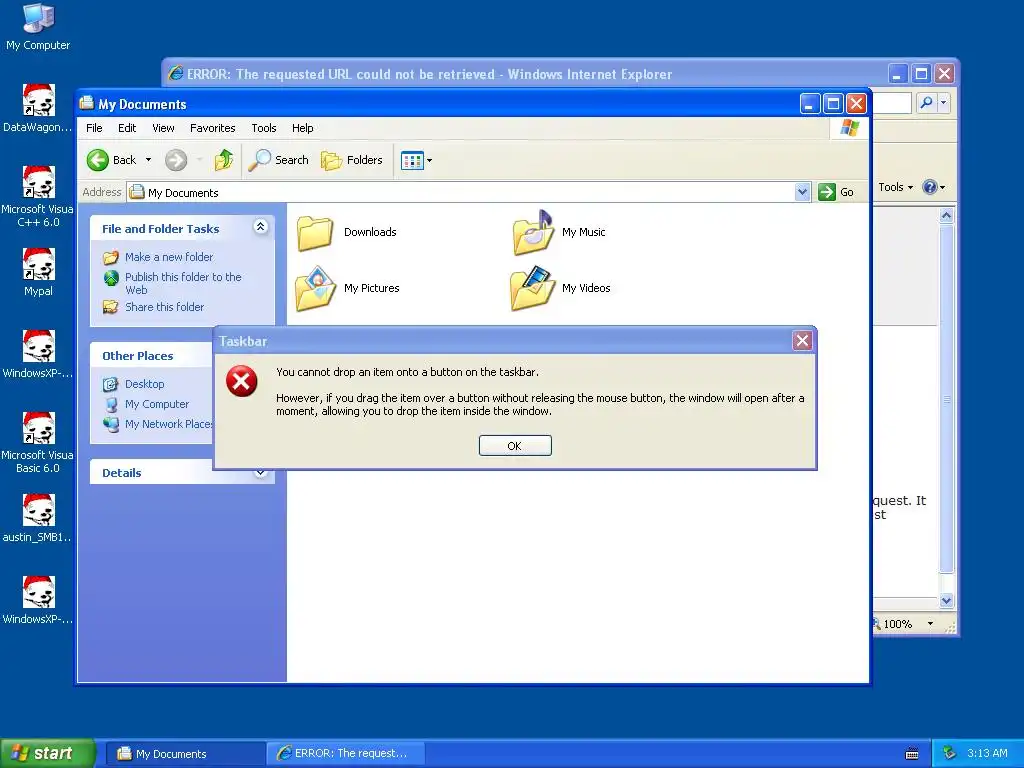
Task: Click the Back arrow icon in My Documents
Action: pyautogui.click(x=98, y=160)
